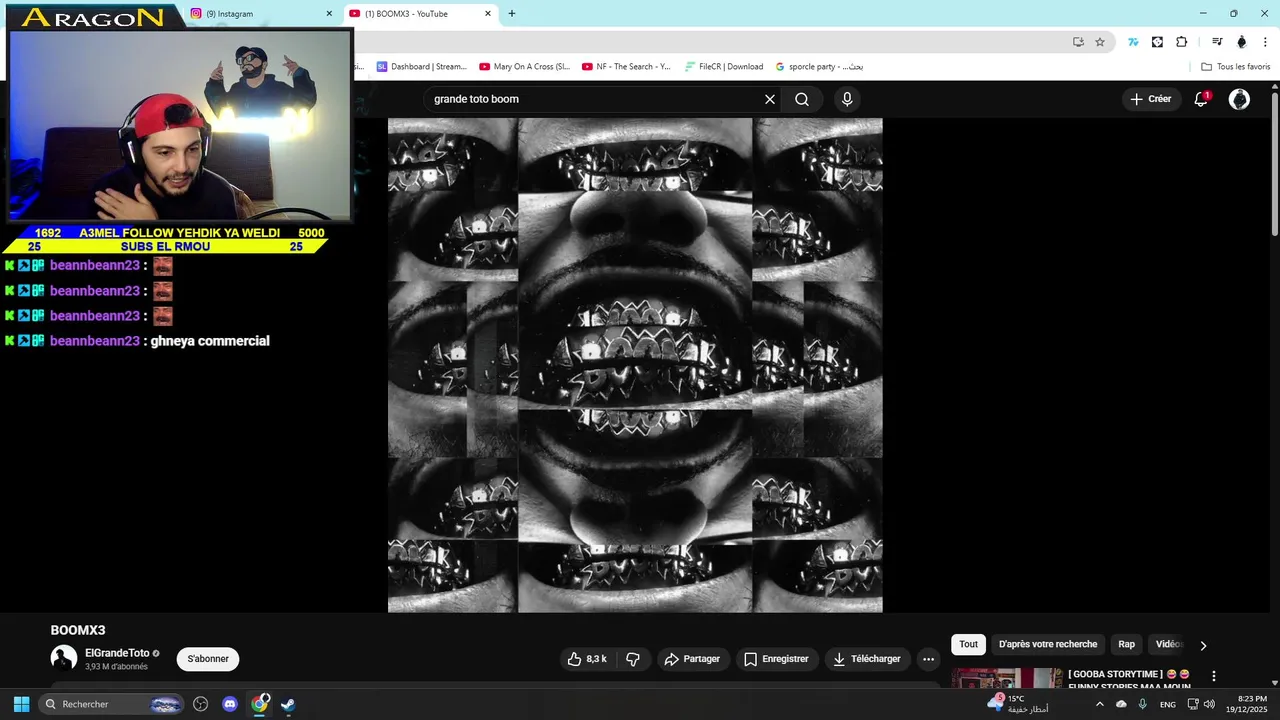Click Créer button in YouTube header

1150,99
